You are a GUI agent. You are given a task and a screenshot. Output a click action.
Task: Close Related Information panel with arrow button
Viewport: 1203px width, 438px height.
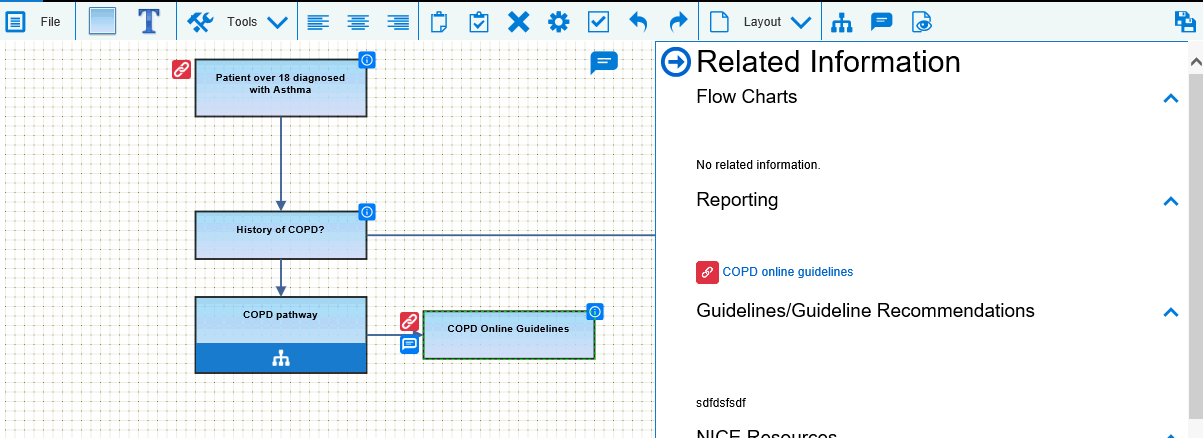click(x=677, y=62)
